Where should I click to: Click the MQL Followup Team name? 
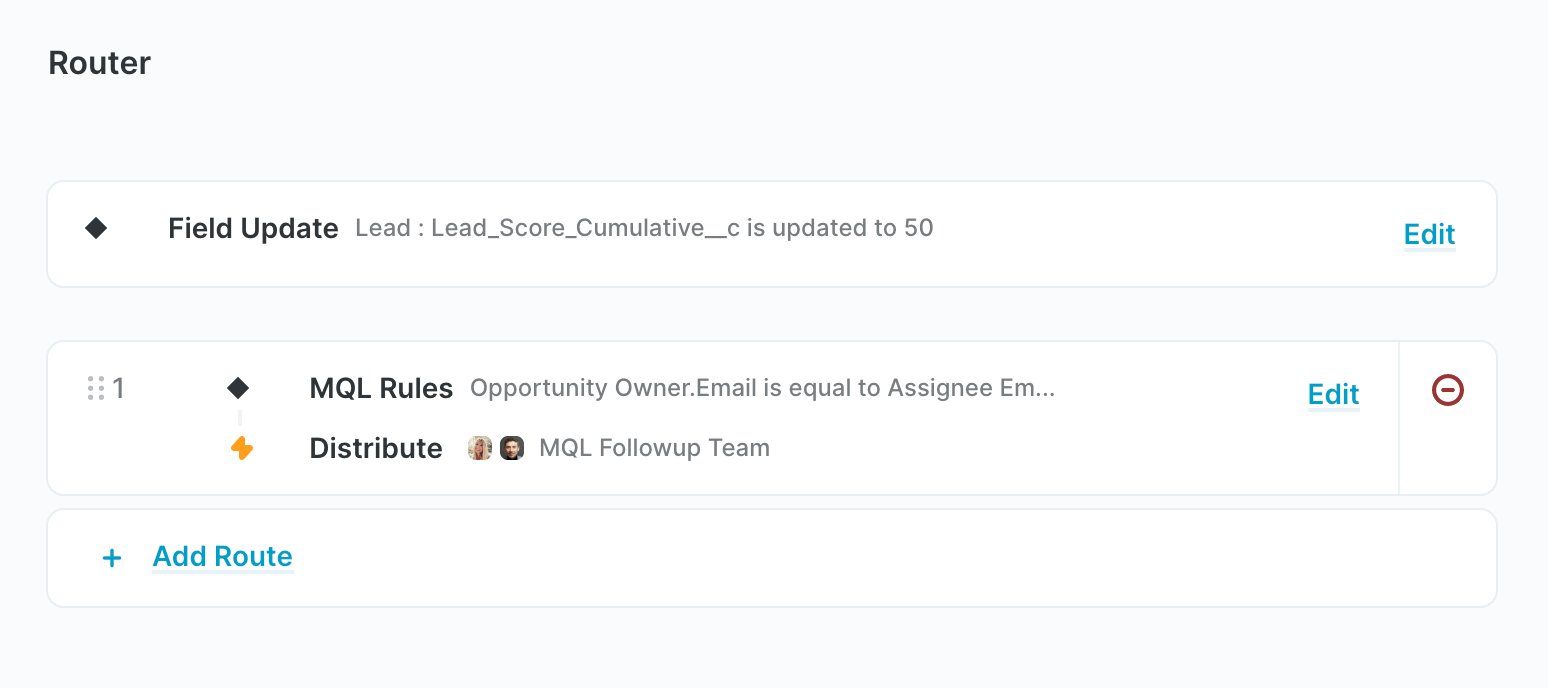[x=654, y=447]
